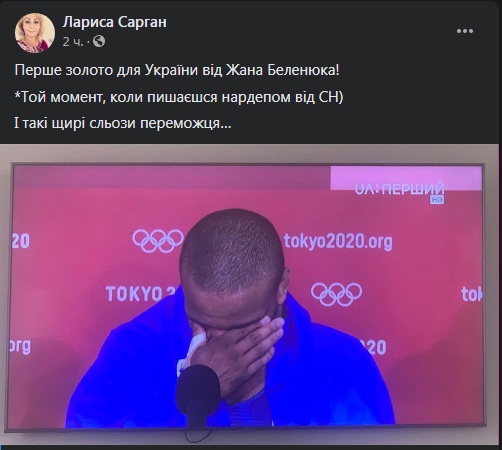The width and height of the screenshot is (502, 450).
Task: Click the partial '20' text at upper left
Action: tap(21, 241)
